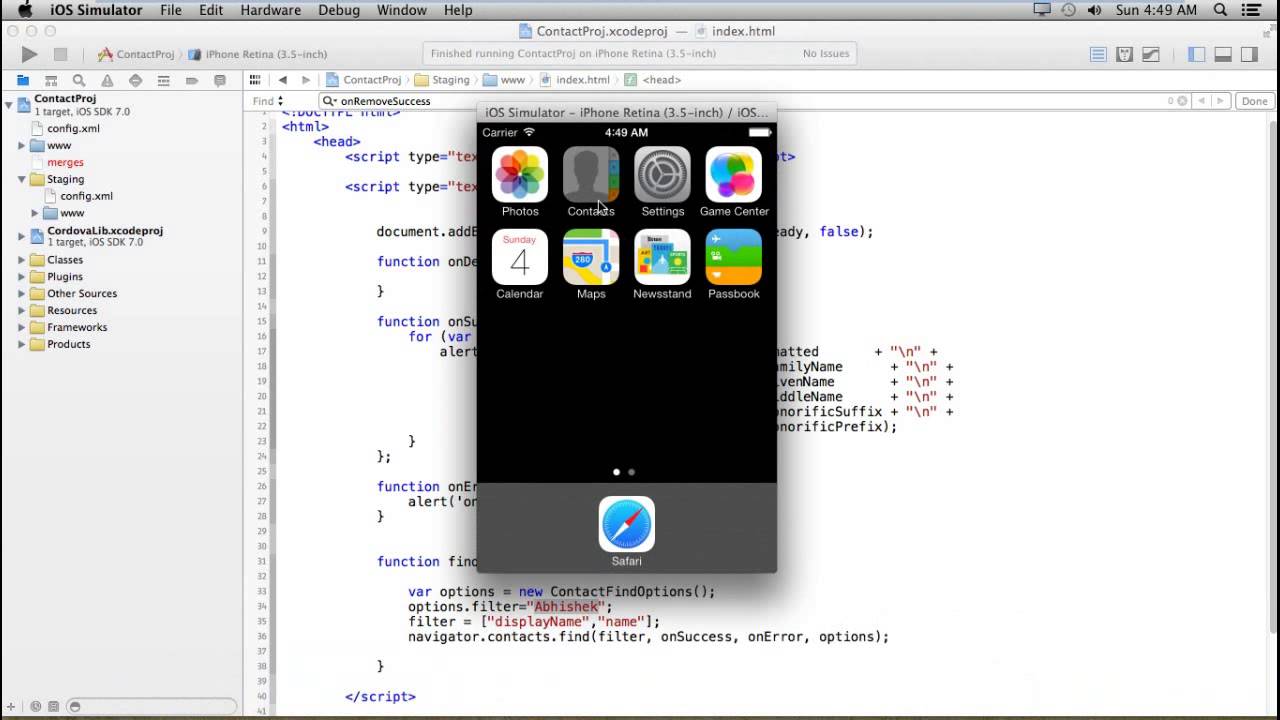Viewport: 1280px width, 720px height.
Task: Open Calendar app in iOS Simulator
Action: click(x=520, y=257)
